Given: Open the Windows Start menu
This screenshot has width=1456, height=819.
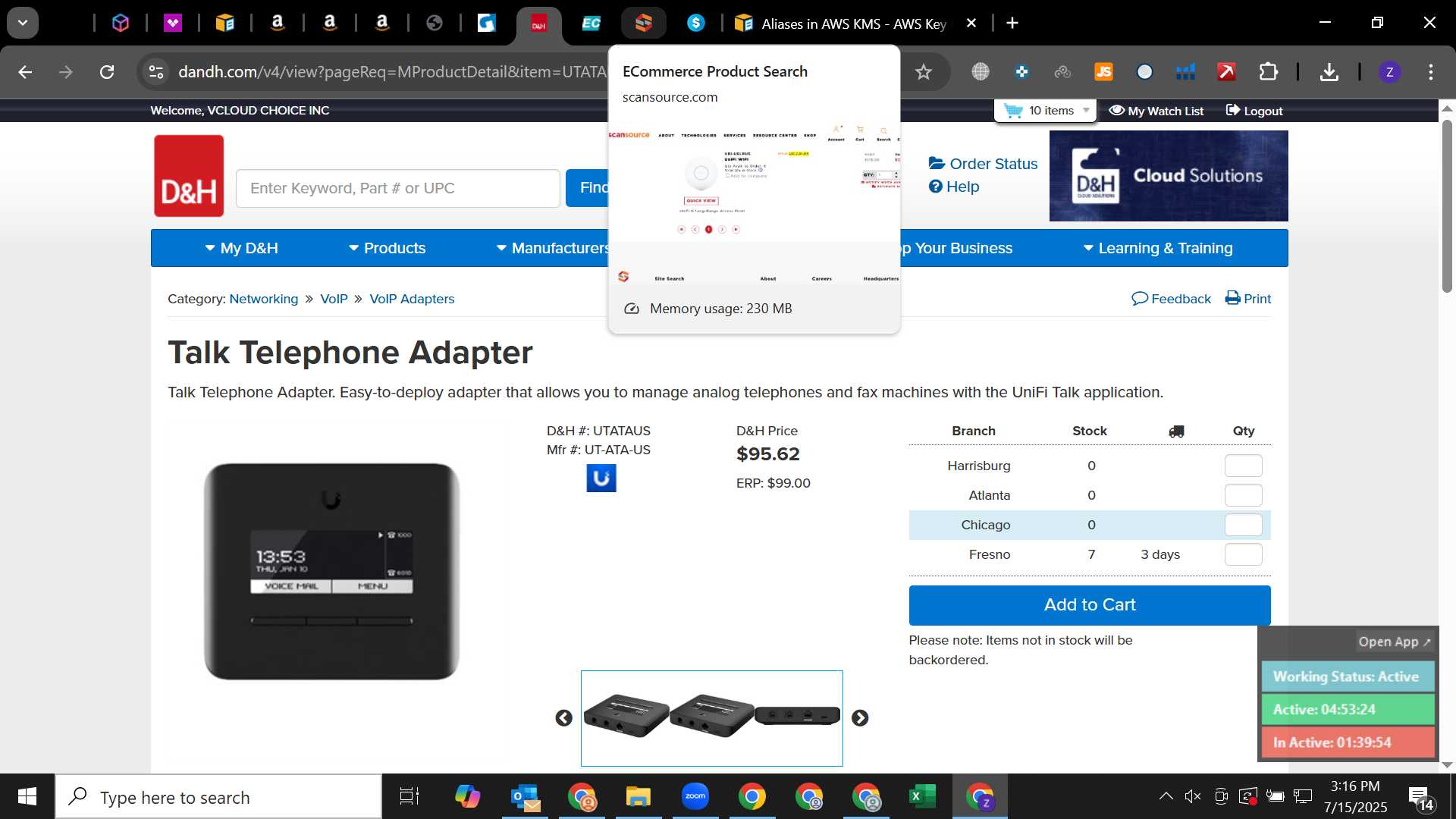Looking at the screenshot, I should tap(27, 796).
